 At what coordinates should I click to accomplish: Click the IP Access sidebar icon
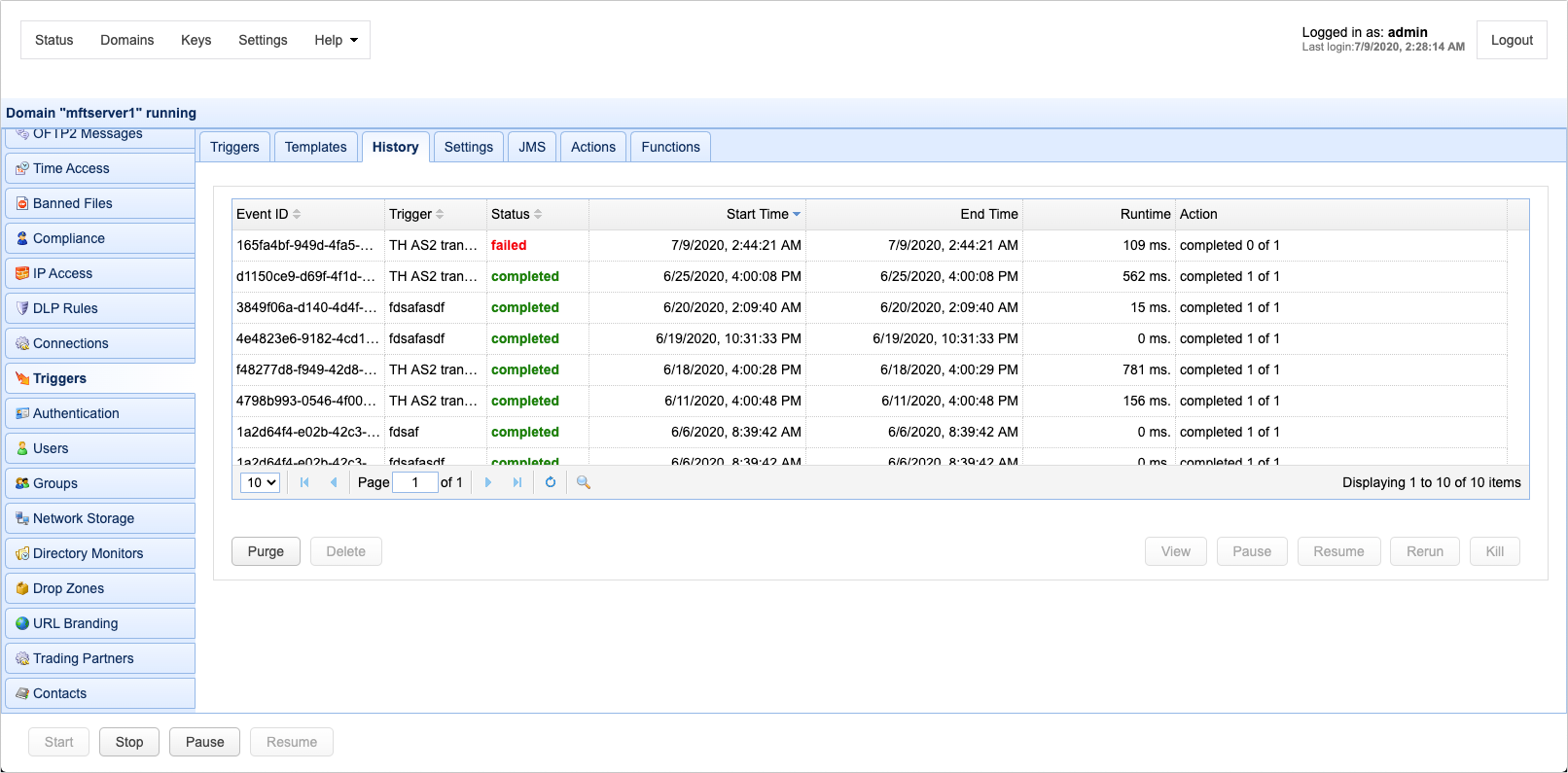[x=22, y=273]
